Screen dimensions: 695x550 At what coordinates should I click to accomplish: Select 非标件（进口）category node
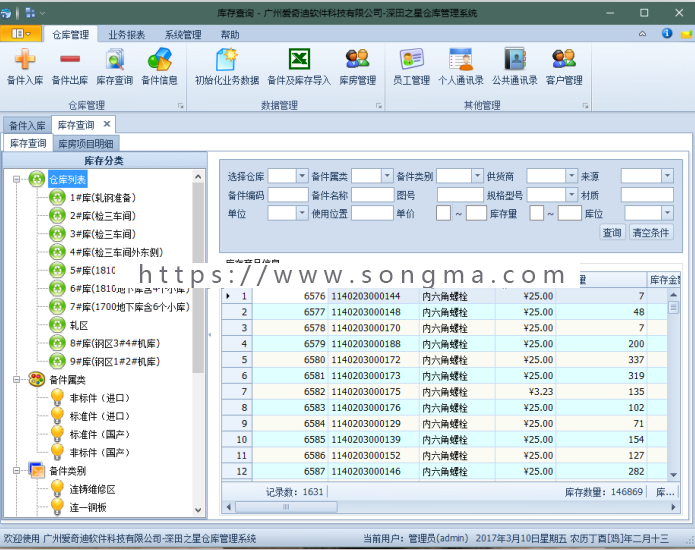(x=100, y=398)
